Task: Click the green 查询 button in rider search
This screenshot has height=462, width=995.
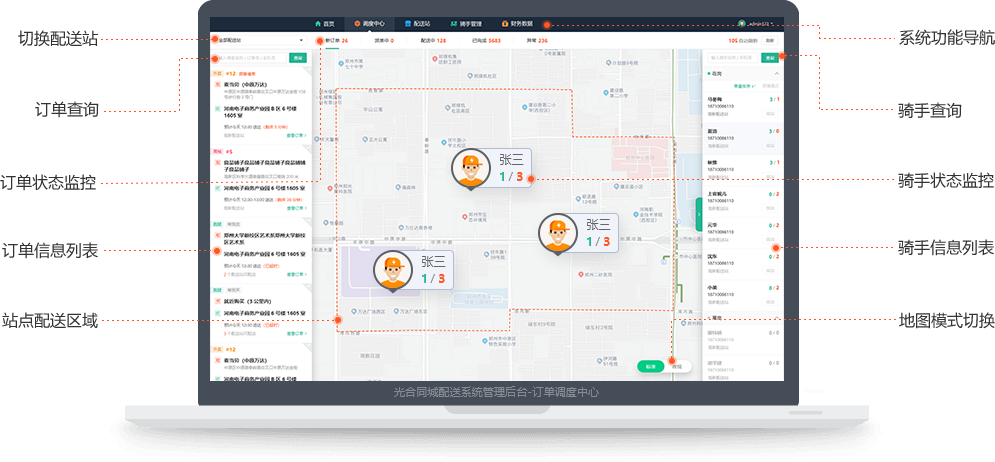Action: pyautogui.click(x=770, y=58)
